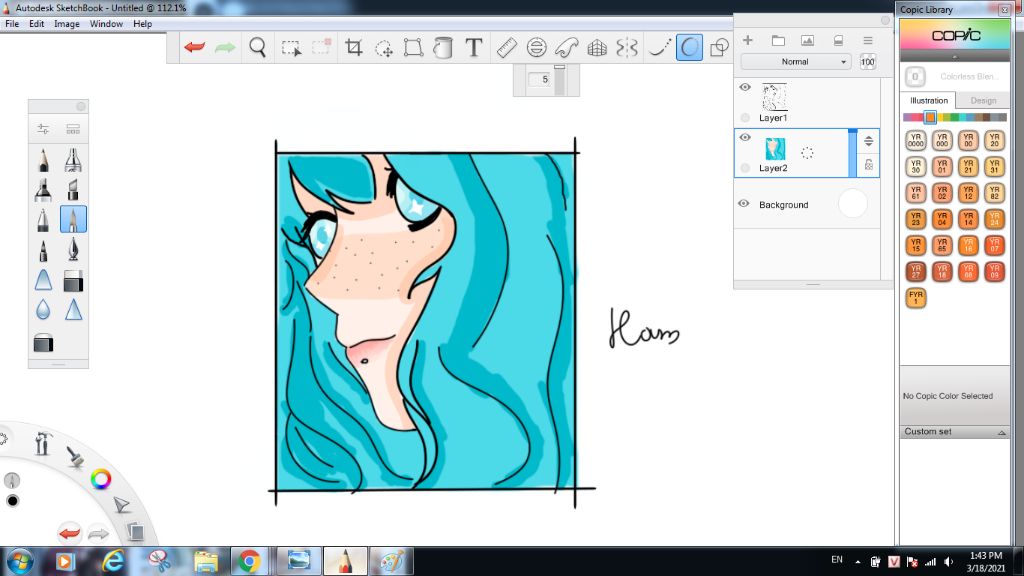Open the layer menu hamburger icon
Screen dimensions: 1024x576
tap(868, 40)
